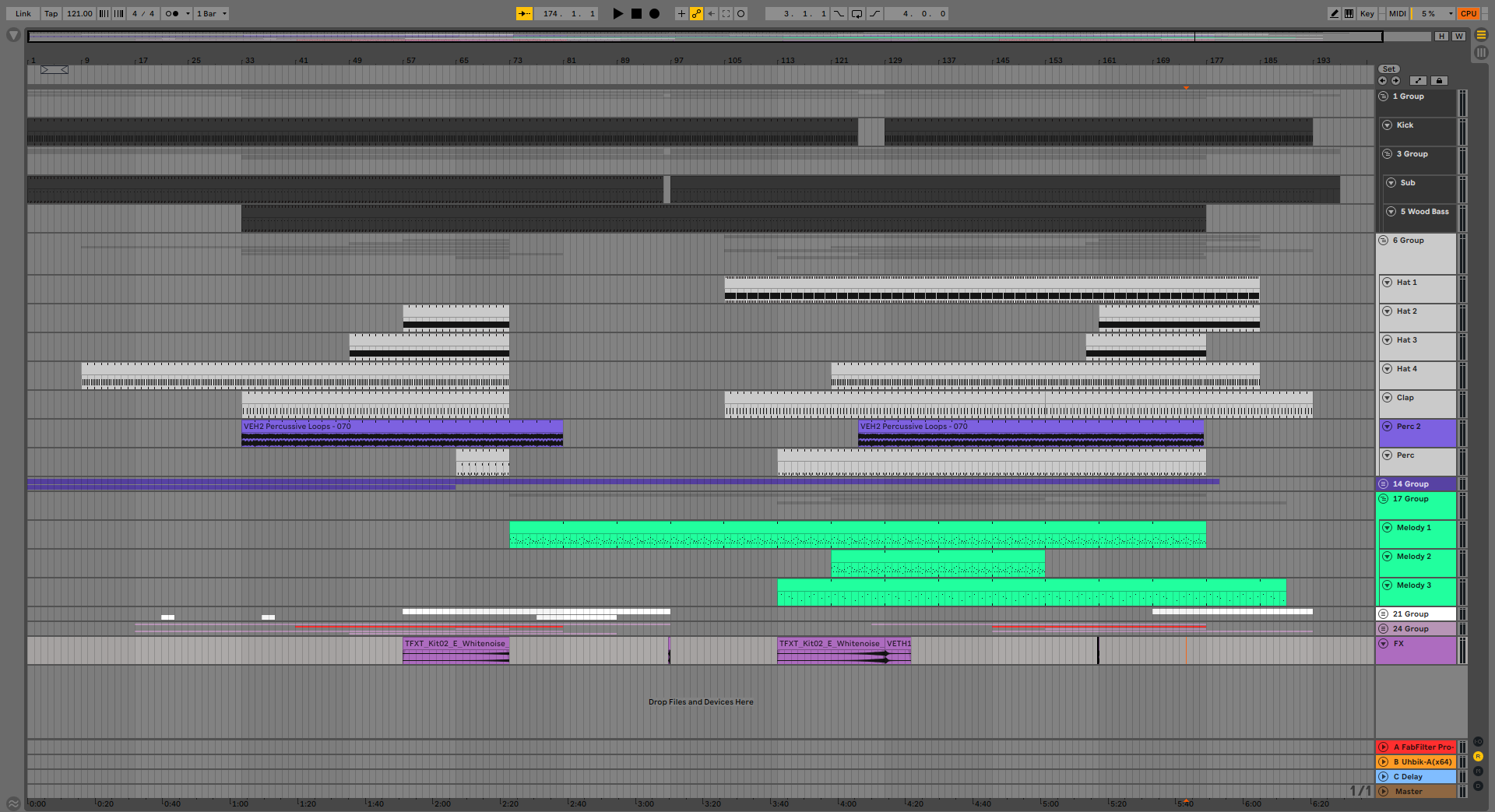Collapse the 1 Group track
Screen dimensions: 1495x812
tap(1384, 97)
